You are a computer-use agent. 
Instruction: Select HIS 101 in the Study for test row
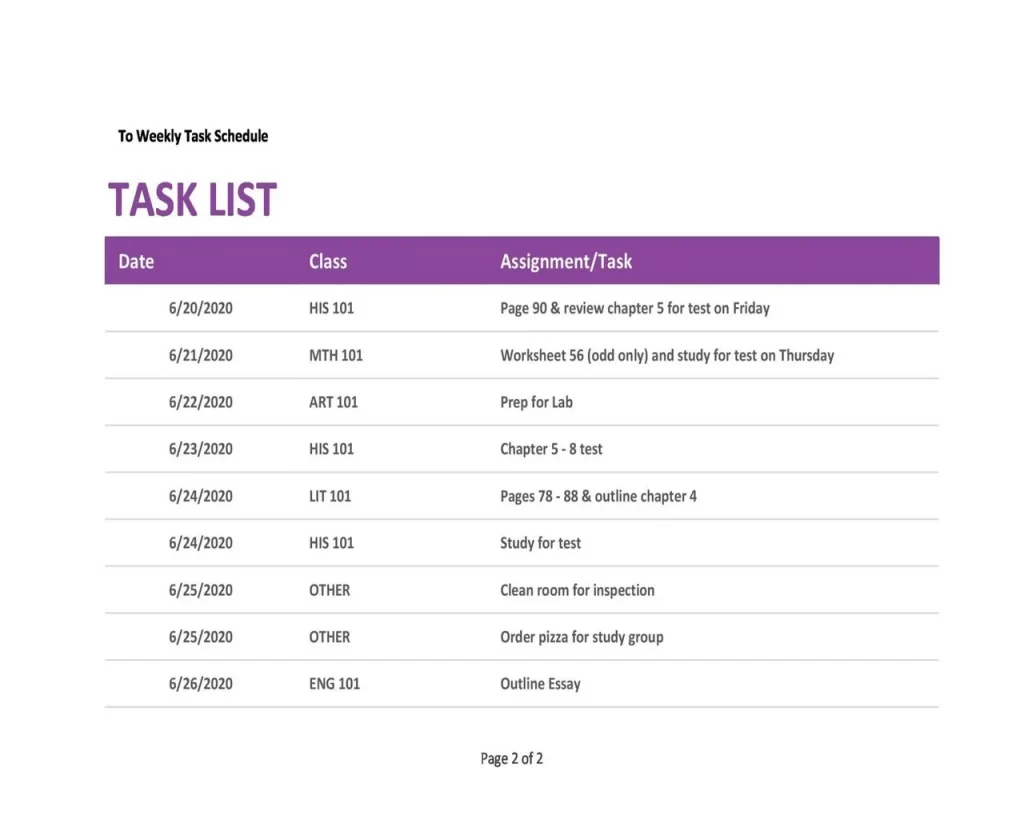coord(331,543)
